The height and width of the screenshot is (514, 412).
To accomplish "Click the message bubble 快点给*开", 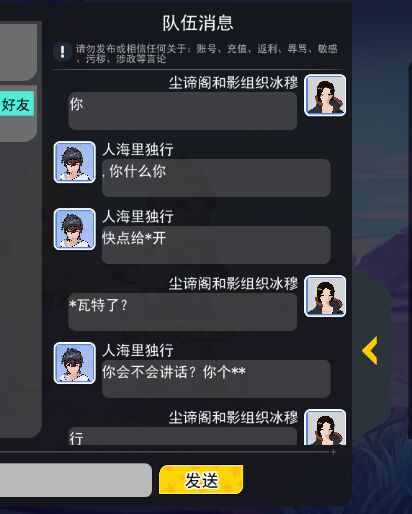I will click(216, 245).
